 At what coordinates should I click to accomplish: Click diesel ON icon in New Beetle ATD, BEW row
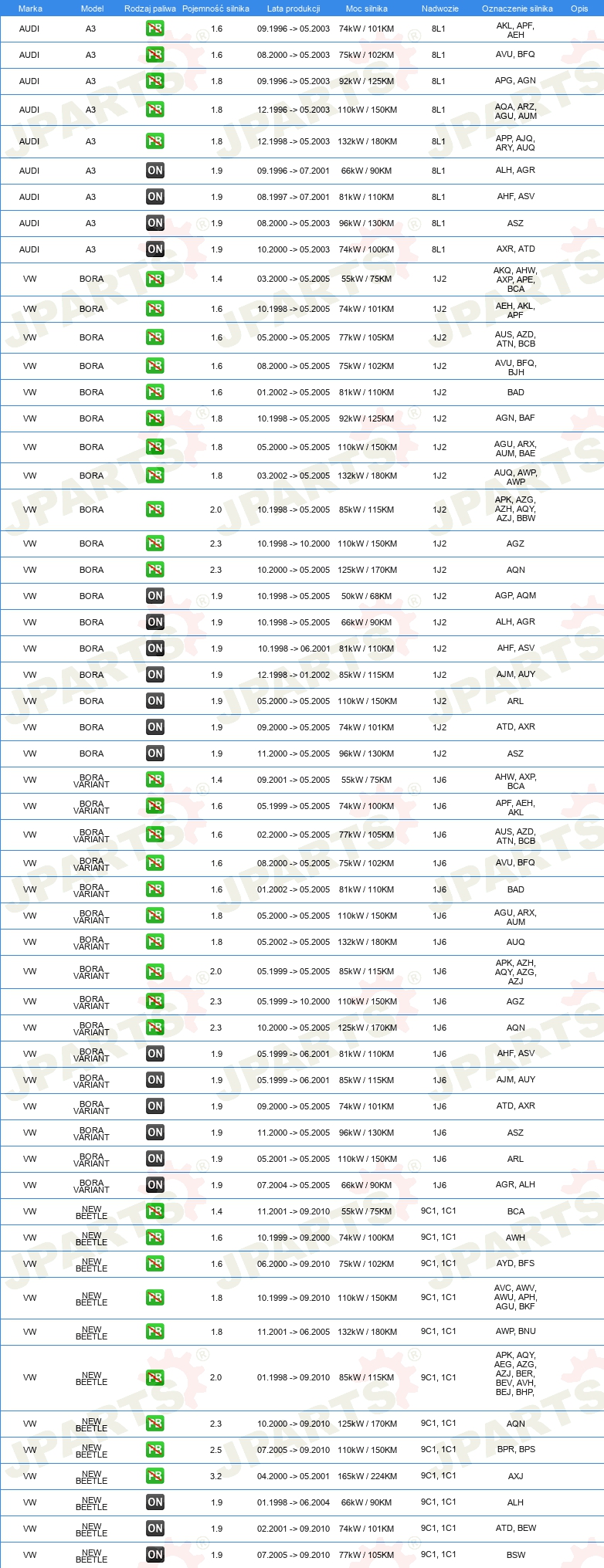pyautogui.click(x=154, y=1529)
